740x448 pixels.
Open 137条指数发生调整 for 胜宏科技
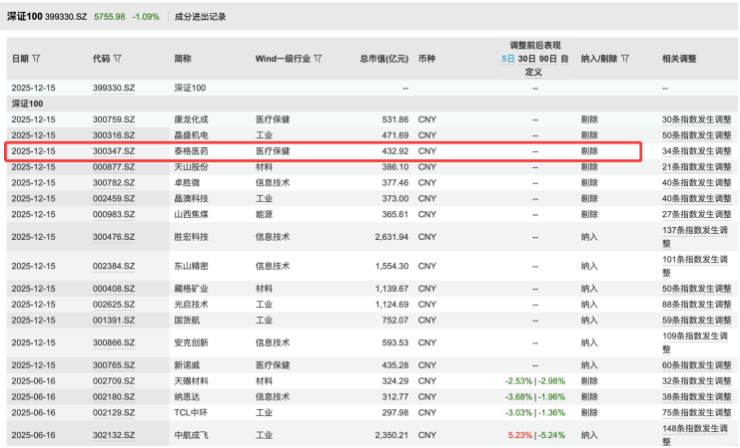[x=695, y=237]
